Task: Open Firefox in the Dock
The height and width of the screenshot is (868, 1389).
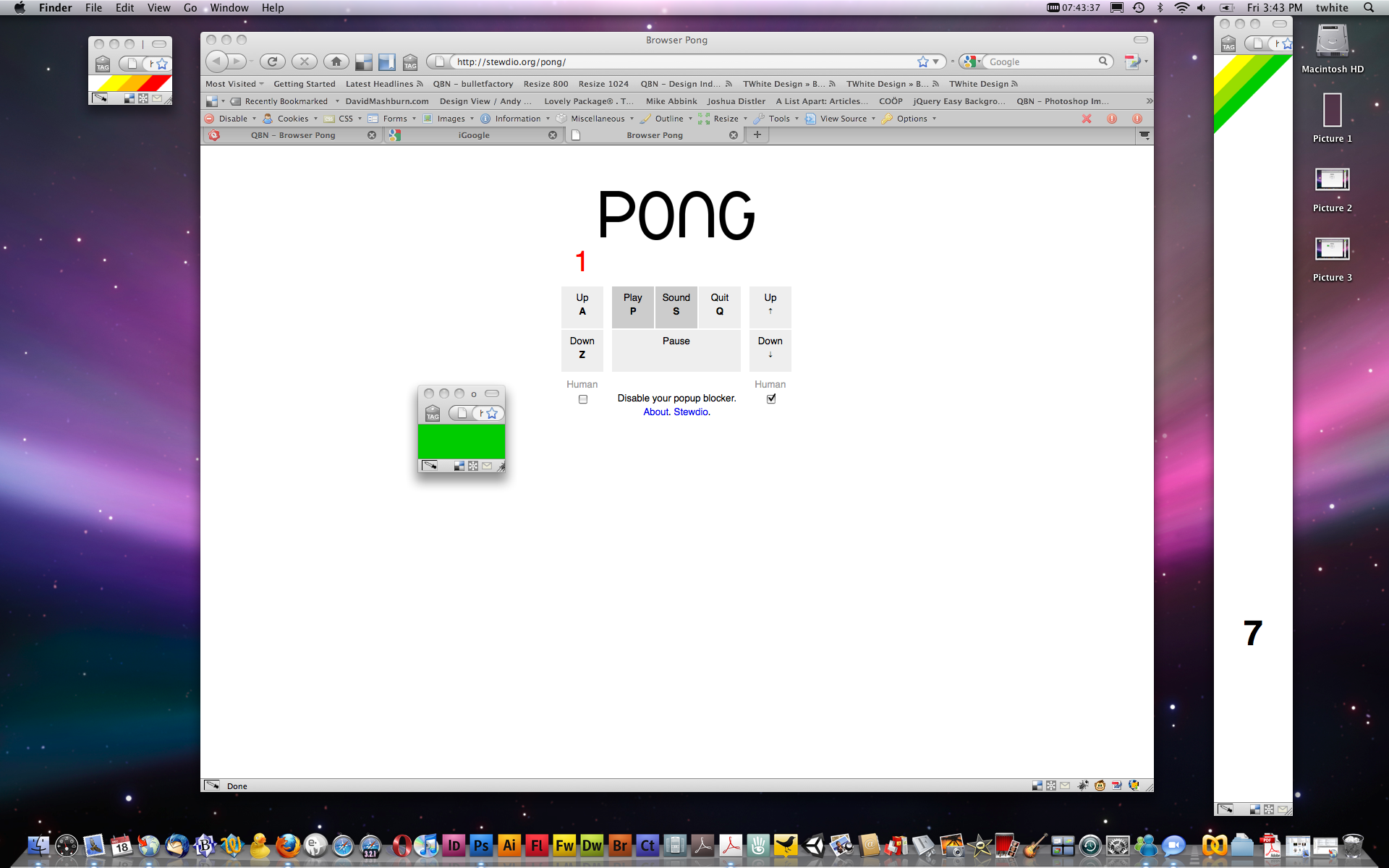Action: tap(287, 845)
